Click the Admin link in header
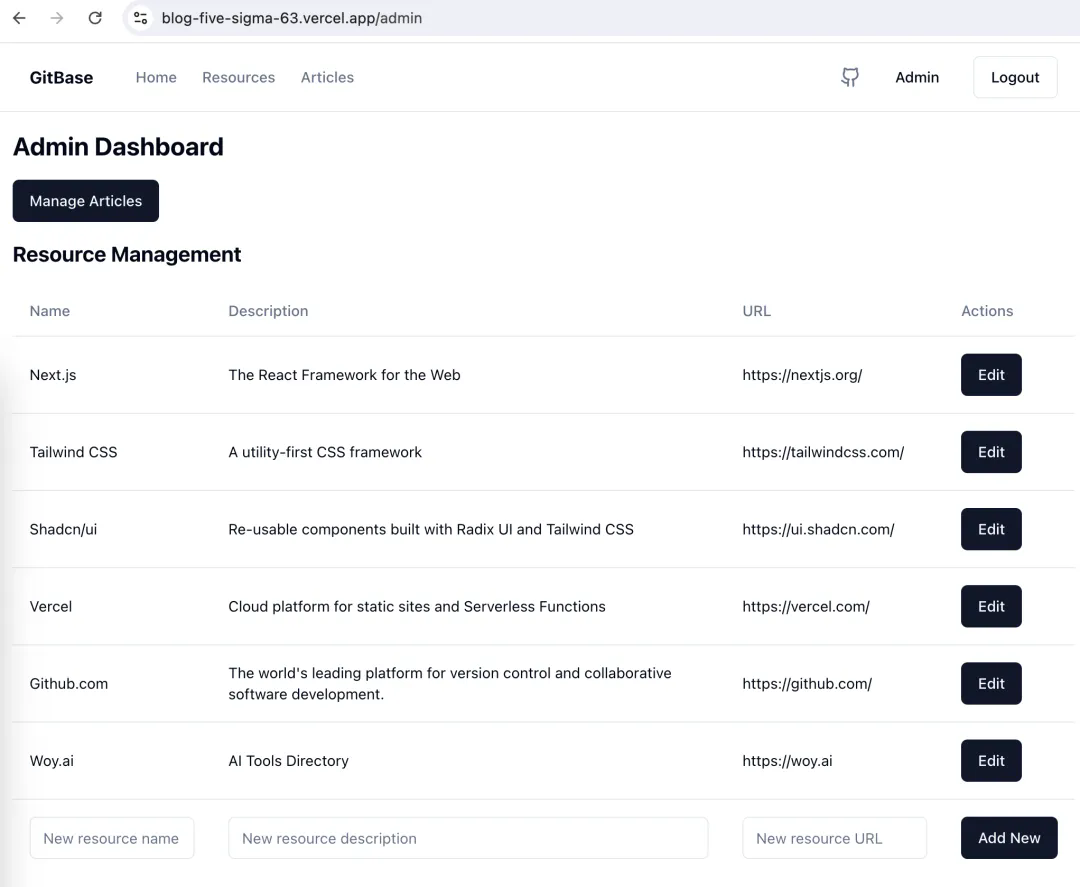 pos(917,77)
